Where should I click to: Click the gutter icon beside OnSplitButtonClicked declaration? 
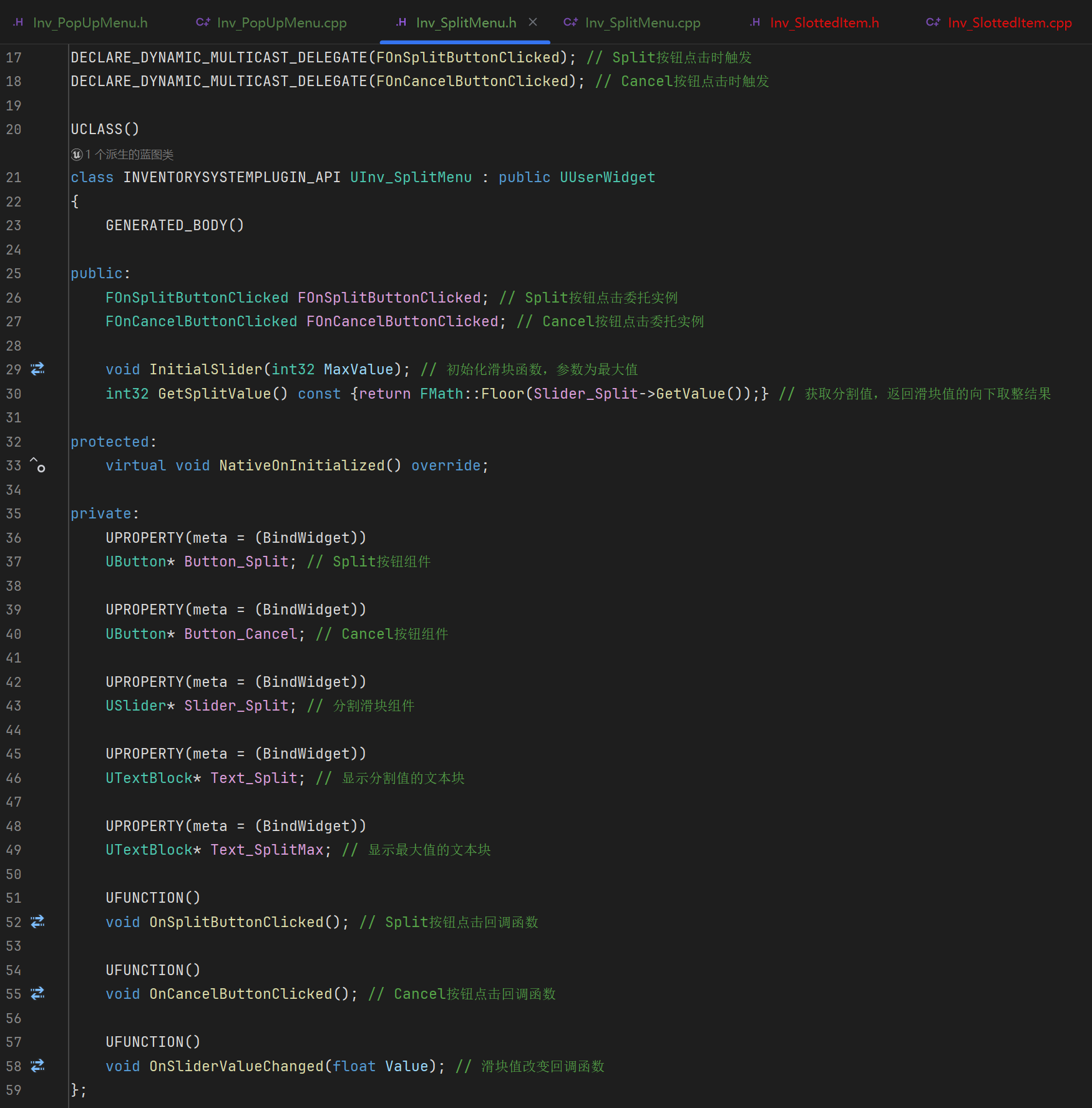click(37, 921)
